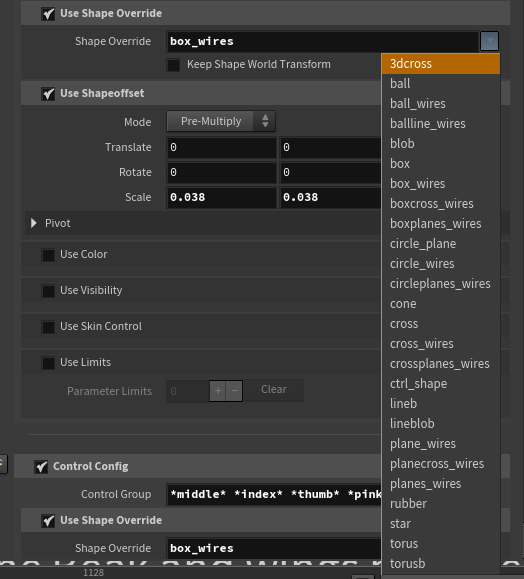
Task: Click the Parameter Limits count field
Action: tap(188, 391)
